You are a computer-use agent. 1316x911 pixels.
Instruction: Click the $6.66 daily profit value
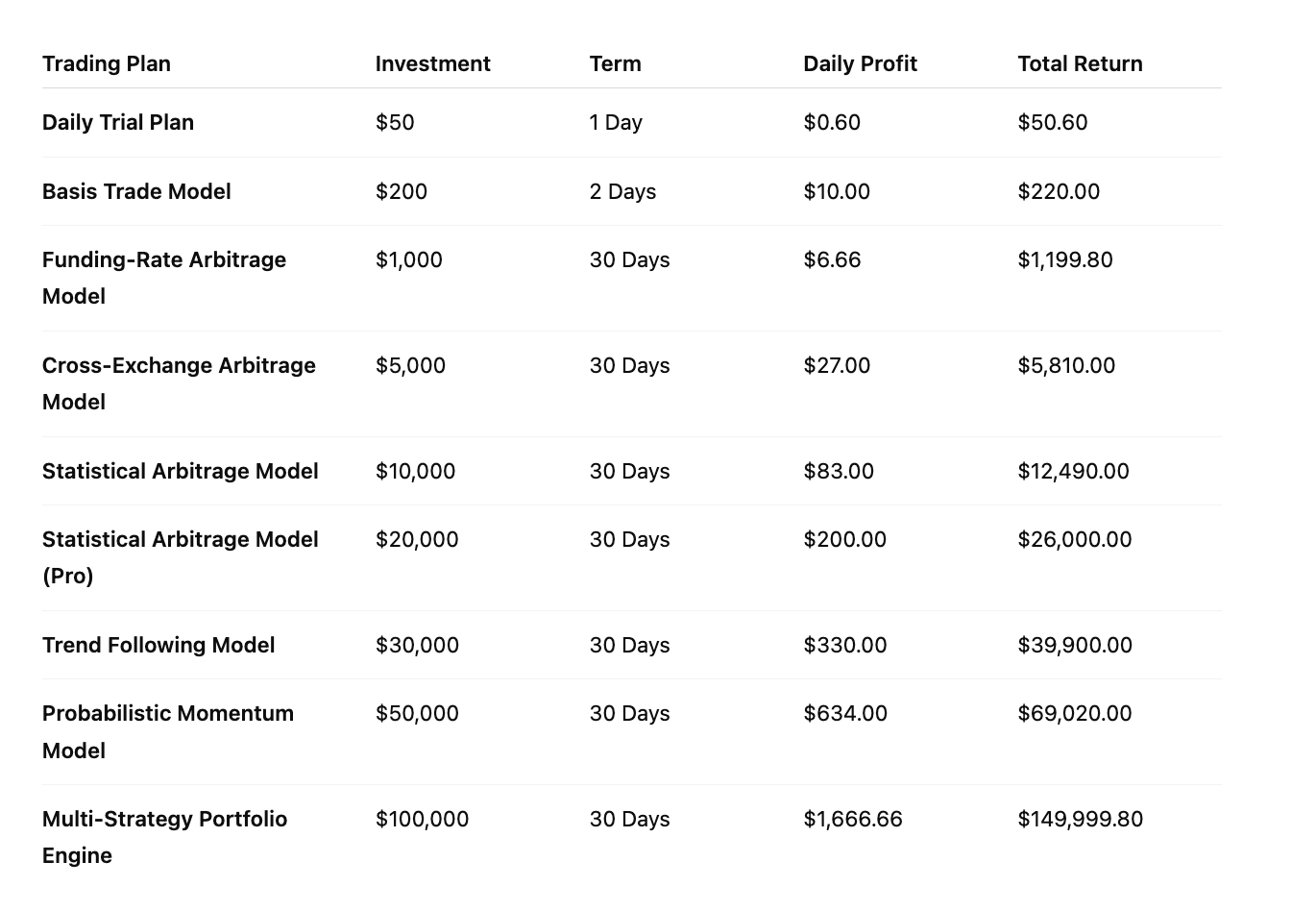[832, 259]
